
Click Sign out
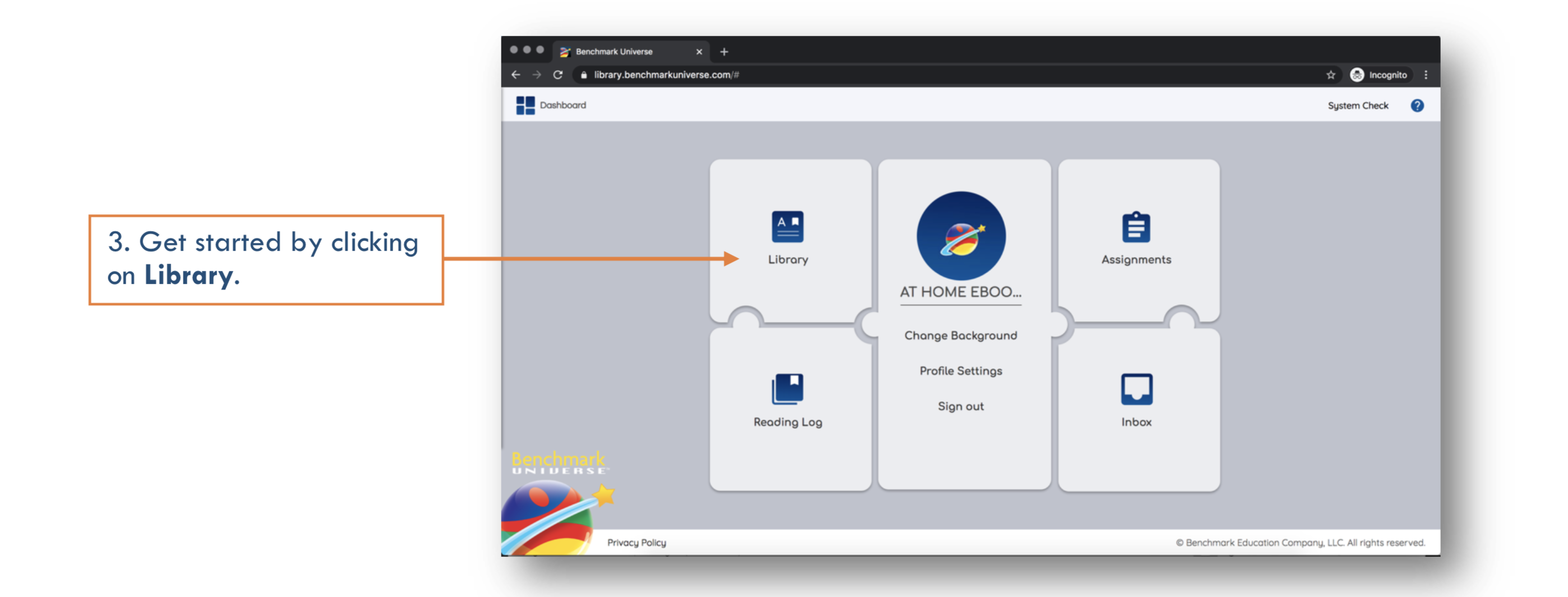[961, 406]
